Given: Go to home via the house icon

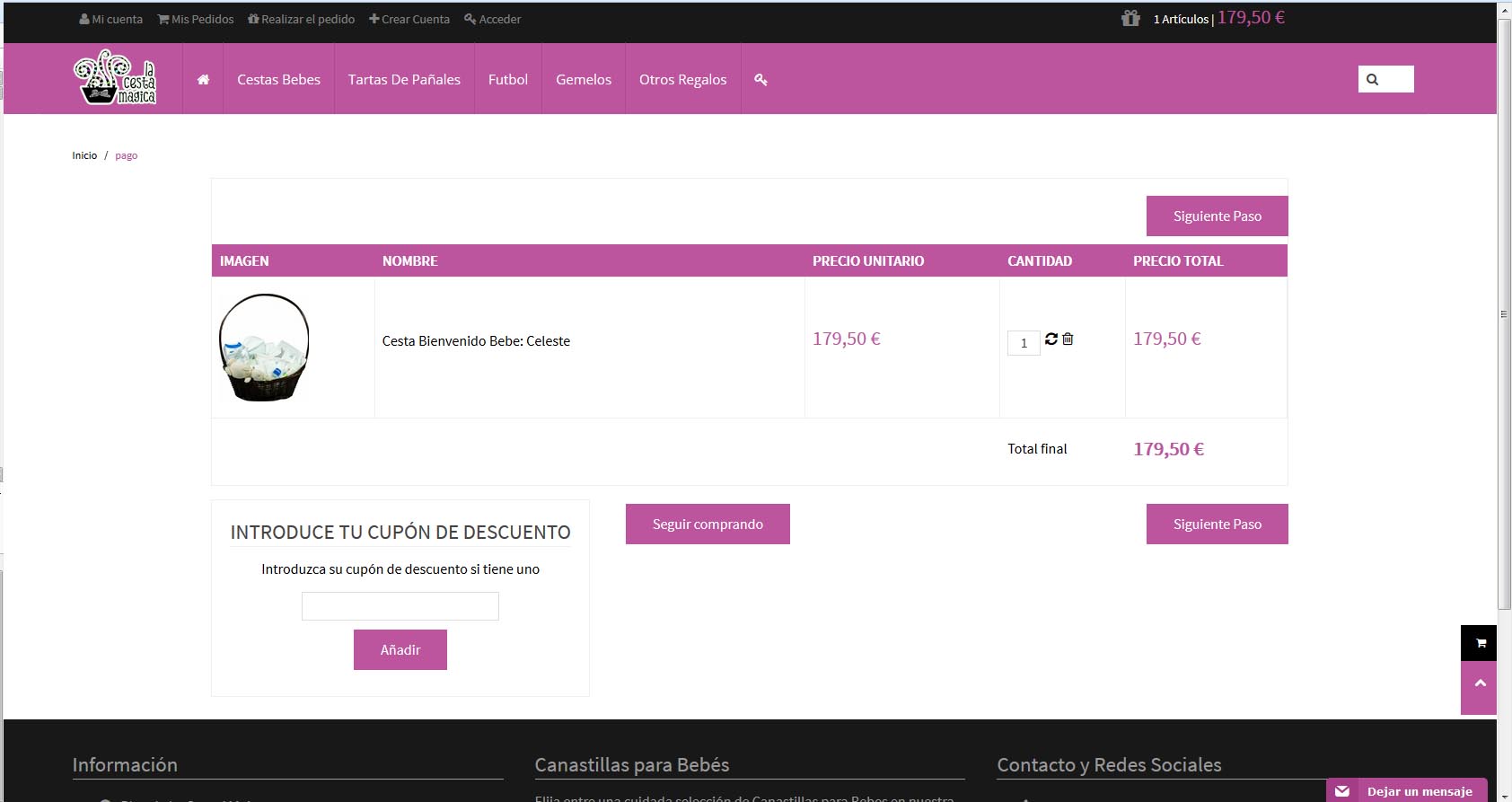Looking at the screenshot, I should click(204, 79).
